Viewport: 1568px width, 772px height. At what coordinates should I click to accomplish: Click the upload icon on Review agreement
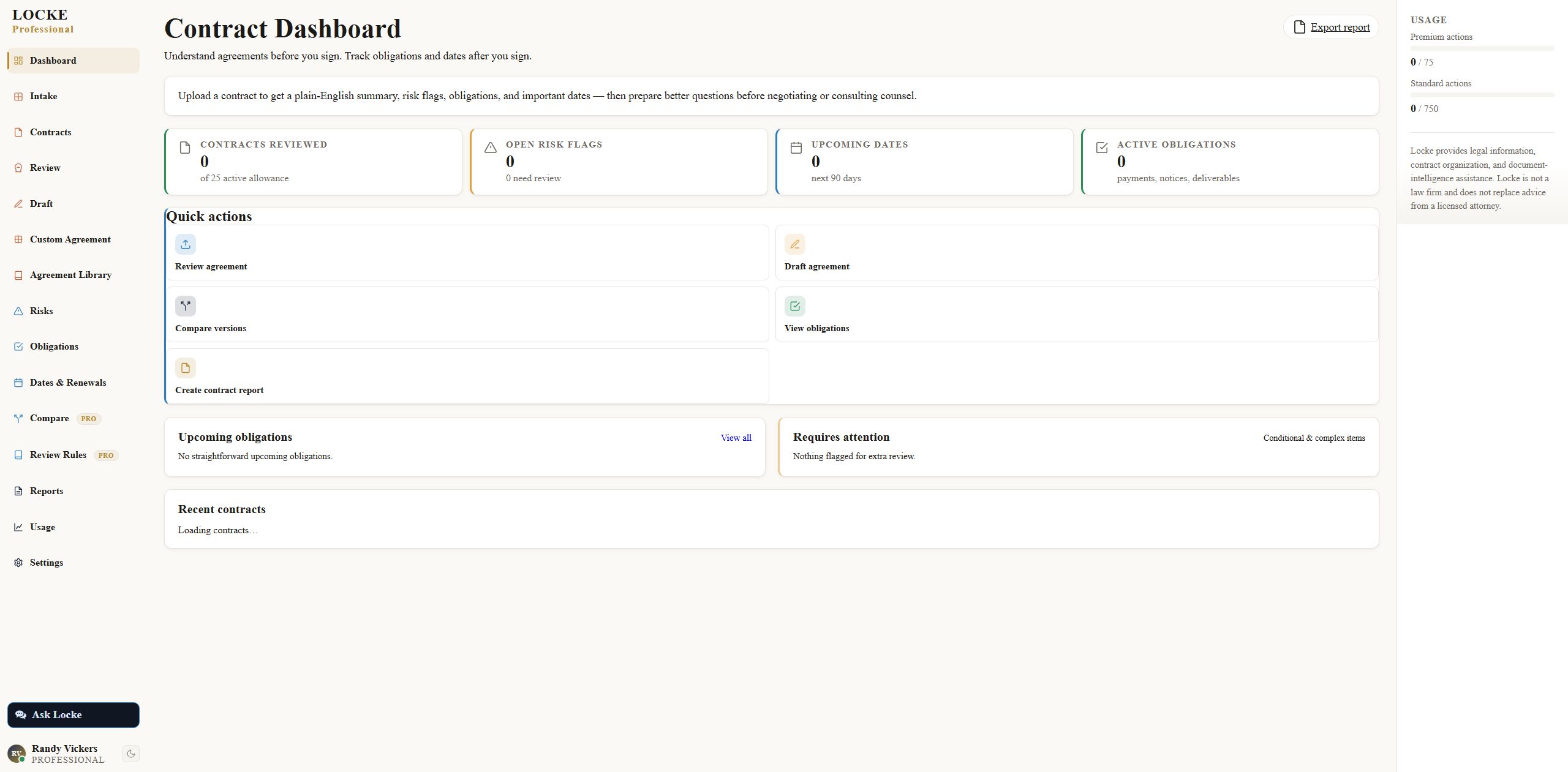pos(186,244)
